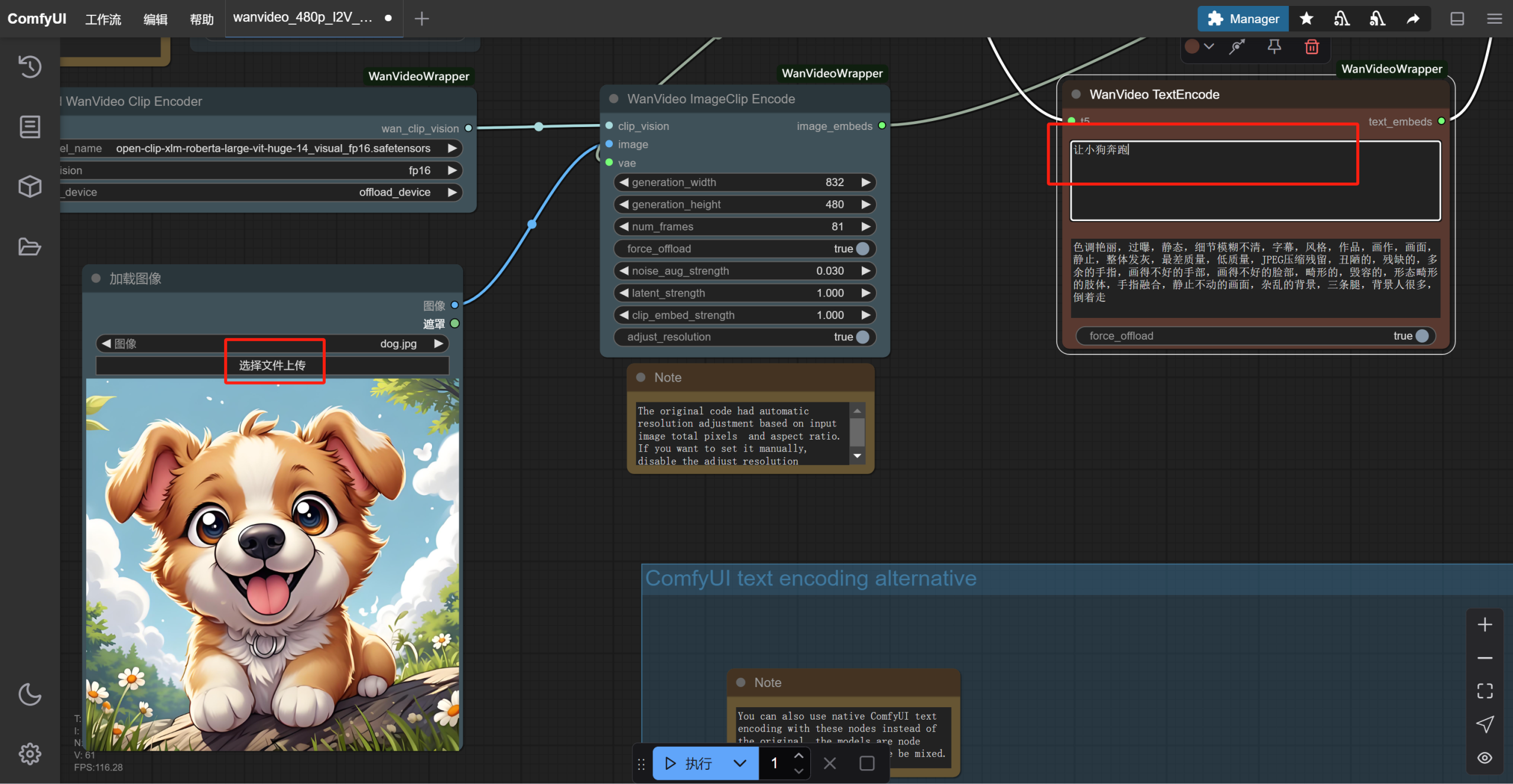
Task: Toggle adjust_resolution switch
Action: coord(862,337)
